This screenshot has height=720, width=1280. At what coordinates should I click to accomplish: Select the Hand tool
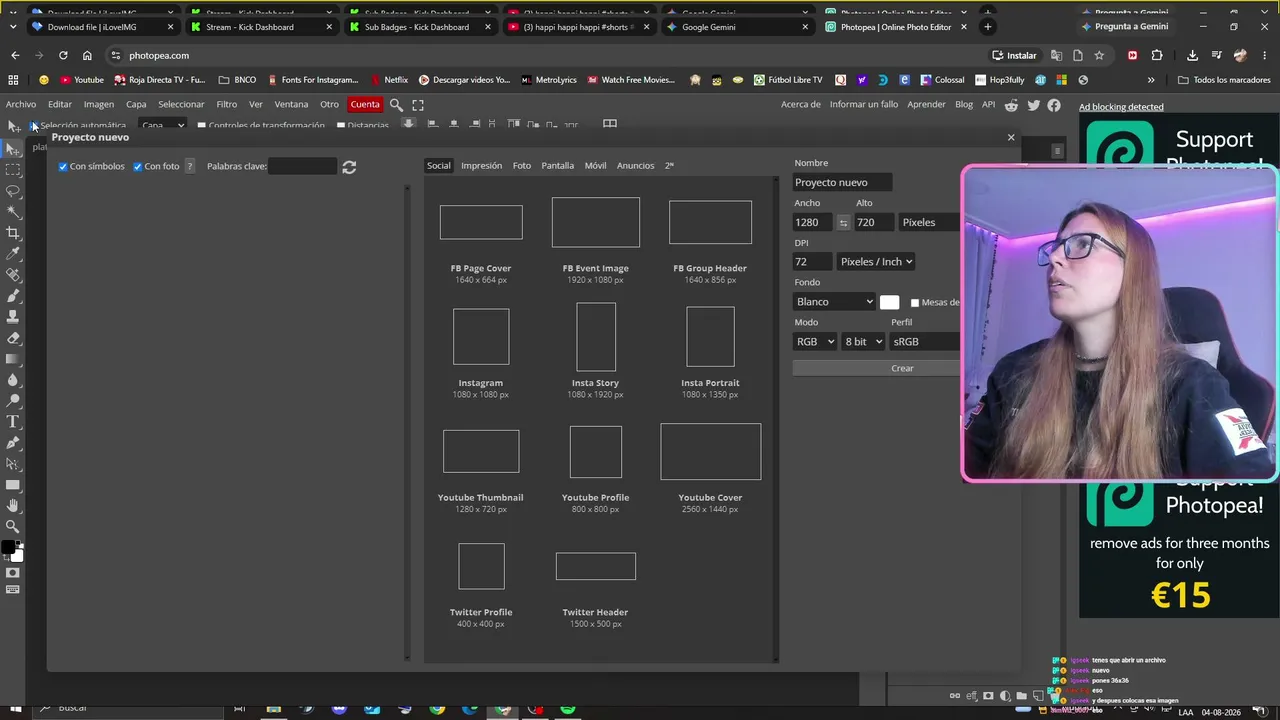(13, 506)
